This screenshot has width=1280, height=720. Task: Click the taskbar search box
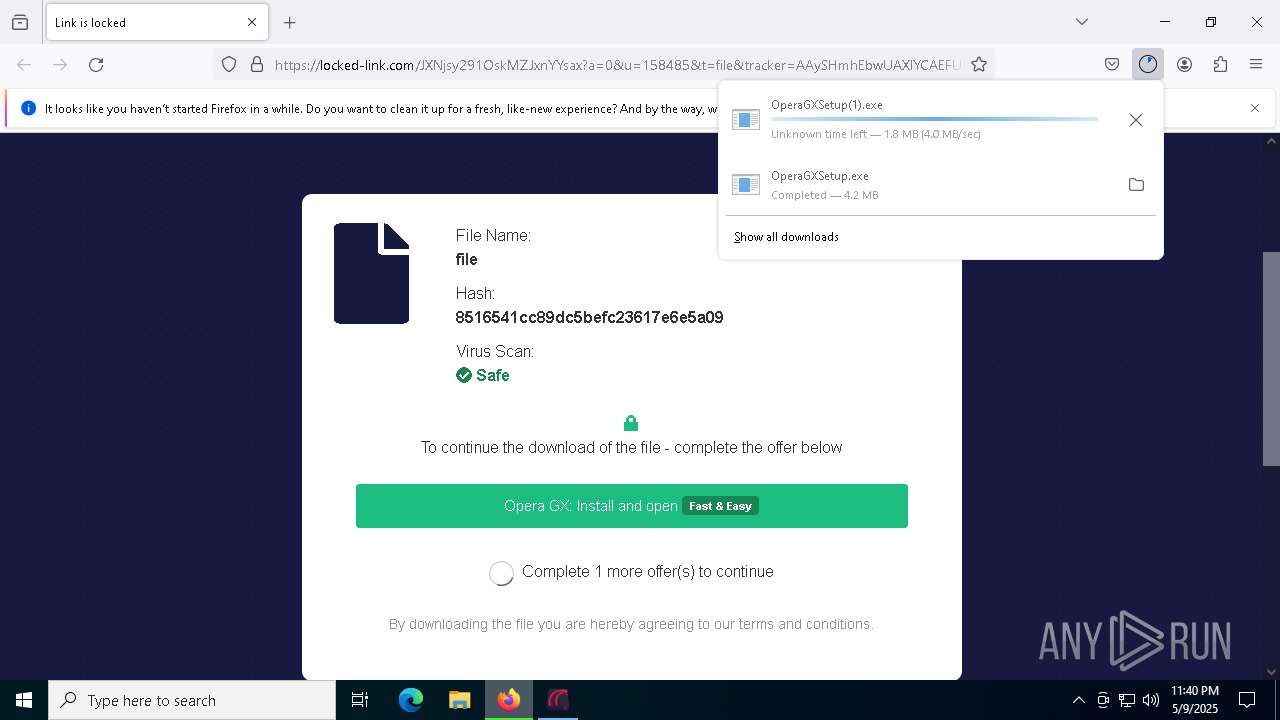[192, 700]
